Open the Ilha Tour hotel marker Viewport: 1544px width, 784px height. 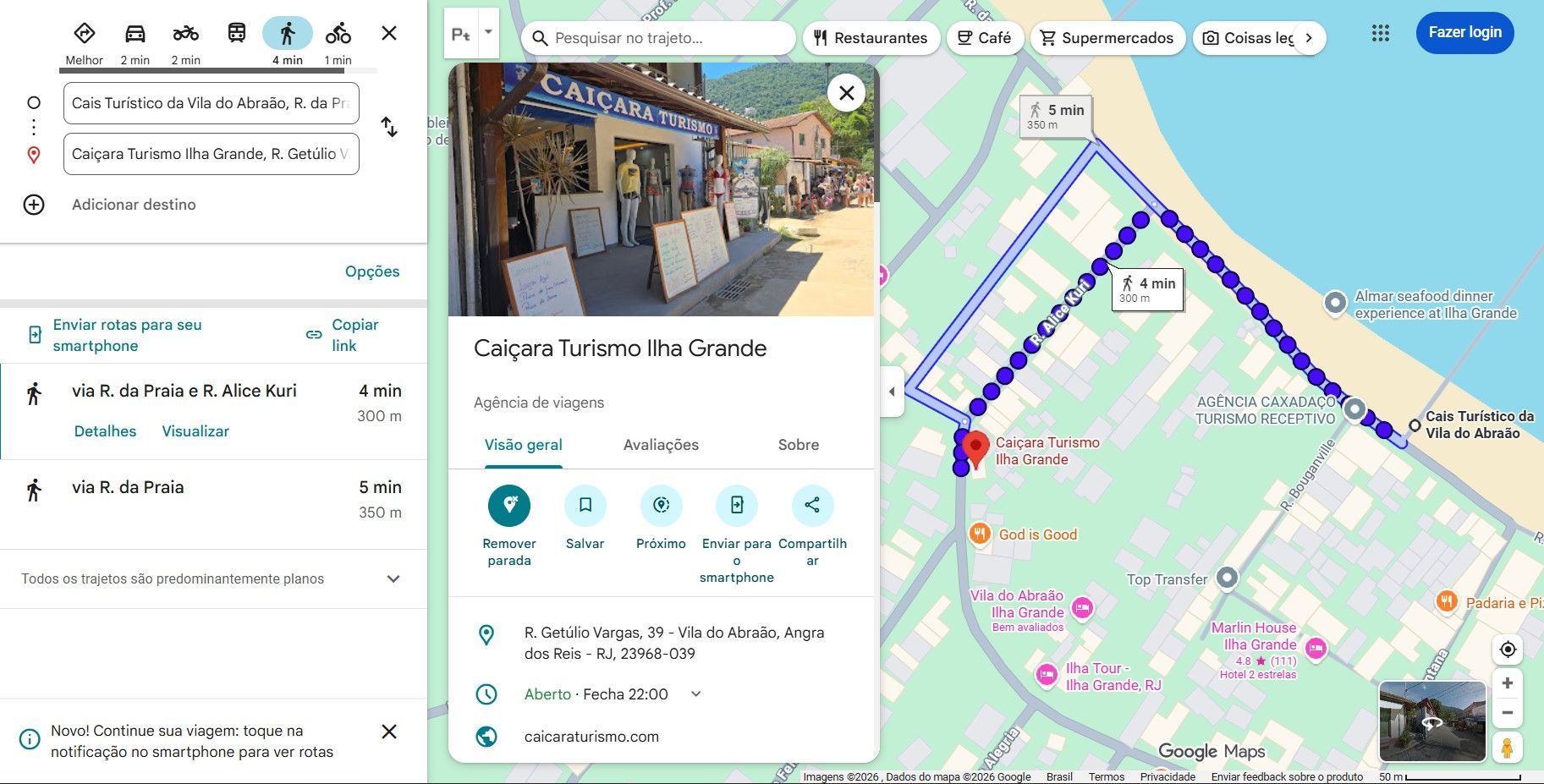(x=1047, y=675)
